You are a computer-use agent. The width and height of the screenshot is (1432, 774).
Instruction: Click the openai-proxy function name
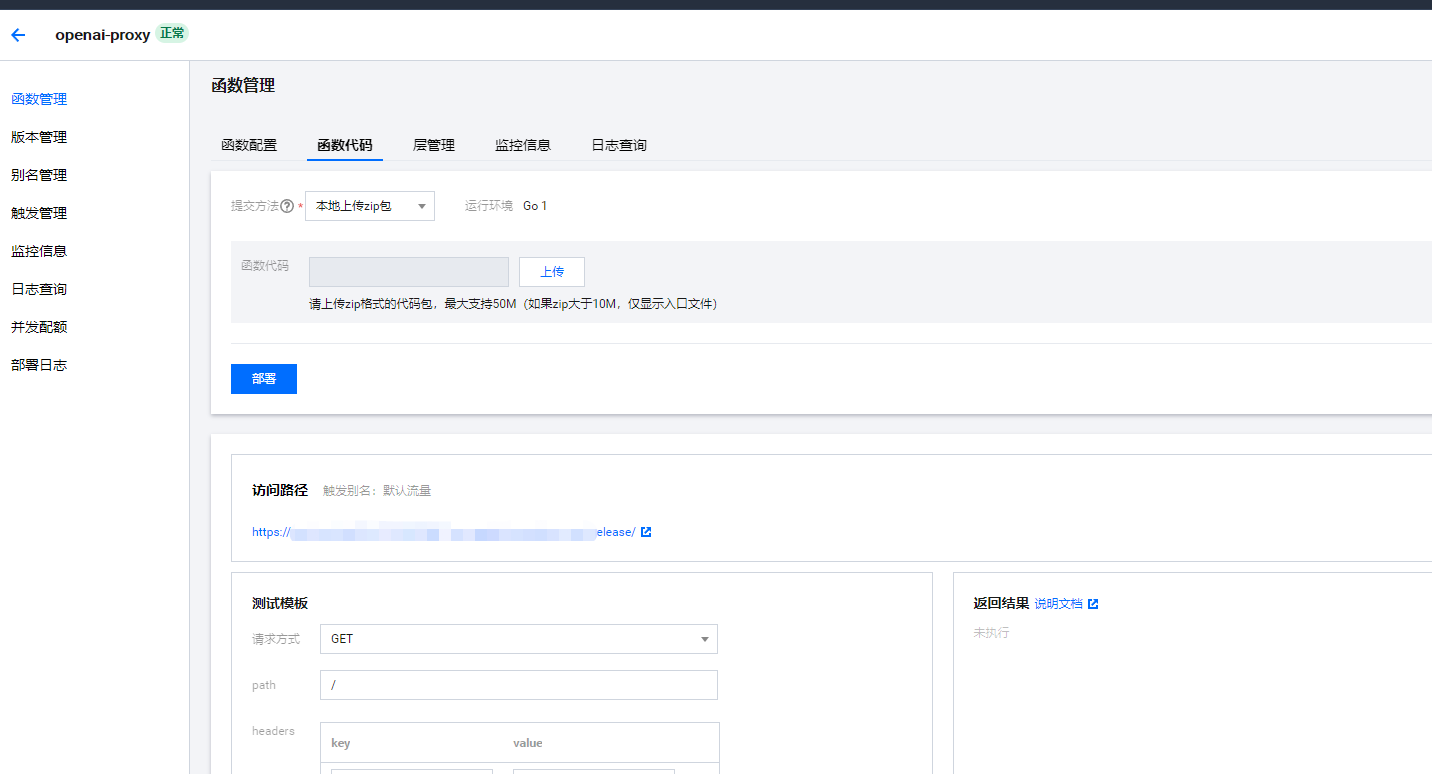point(103,35)
